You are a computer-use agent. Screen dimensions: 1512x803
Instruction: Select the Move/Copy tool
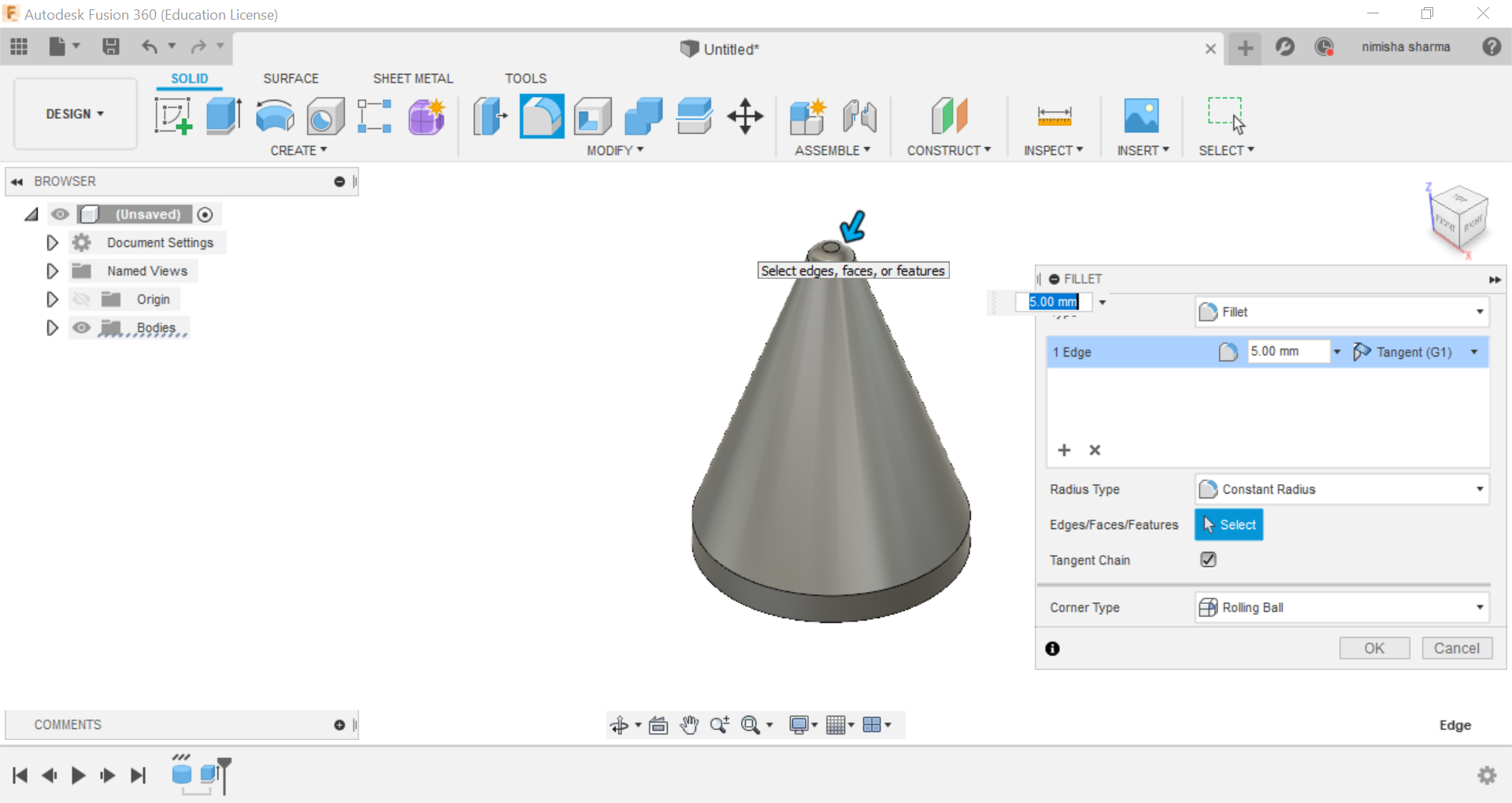tap(745, 116)
